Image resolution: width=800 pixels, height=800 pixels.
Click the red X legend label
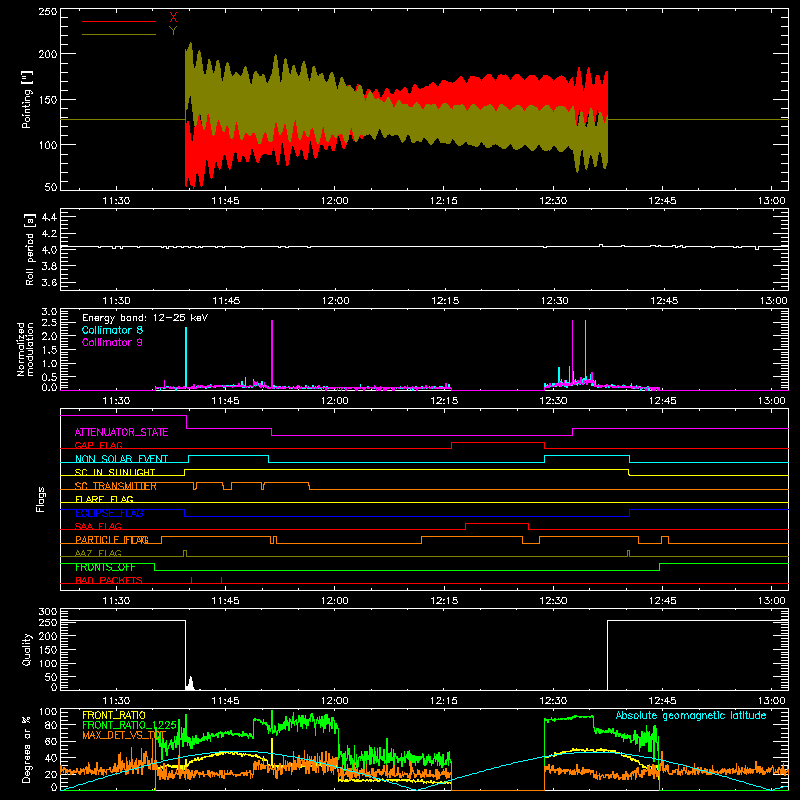point(173,18)
